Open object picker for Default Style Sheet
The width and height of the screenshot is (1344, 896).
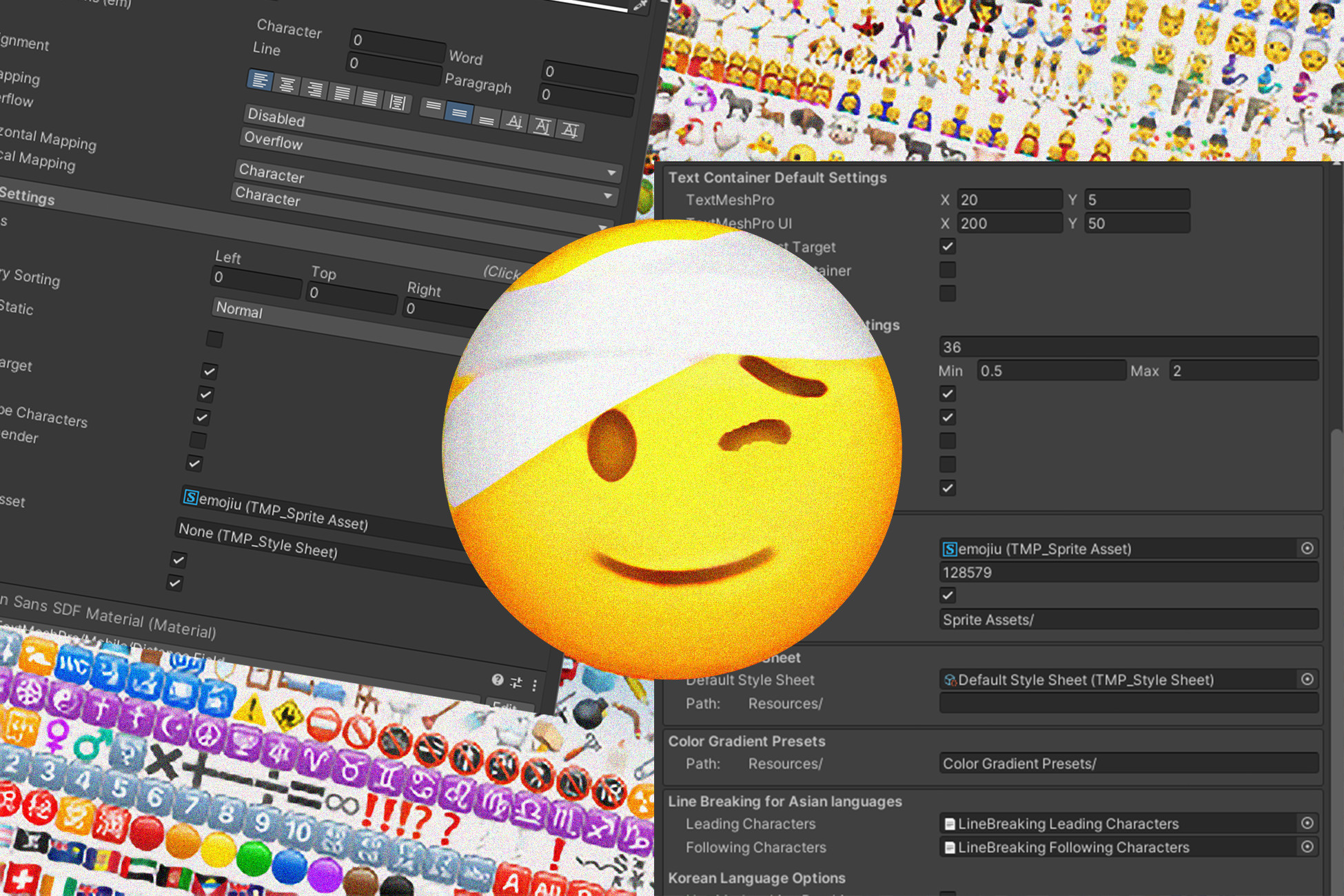point(1307,680)
